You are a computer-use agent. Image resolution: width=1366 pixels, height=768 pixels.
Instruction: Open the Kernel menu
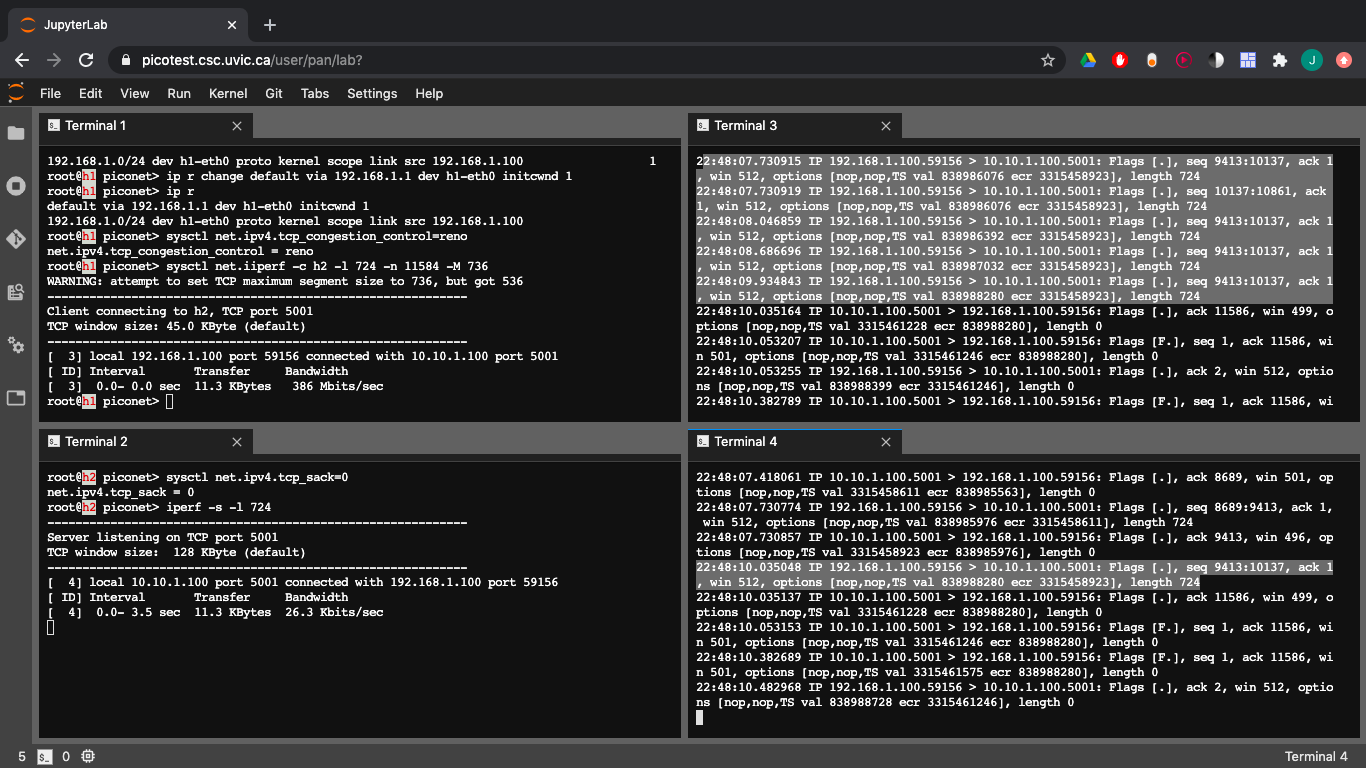[227, 93]
